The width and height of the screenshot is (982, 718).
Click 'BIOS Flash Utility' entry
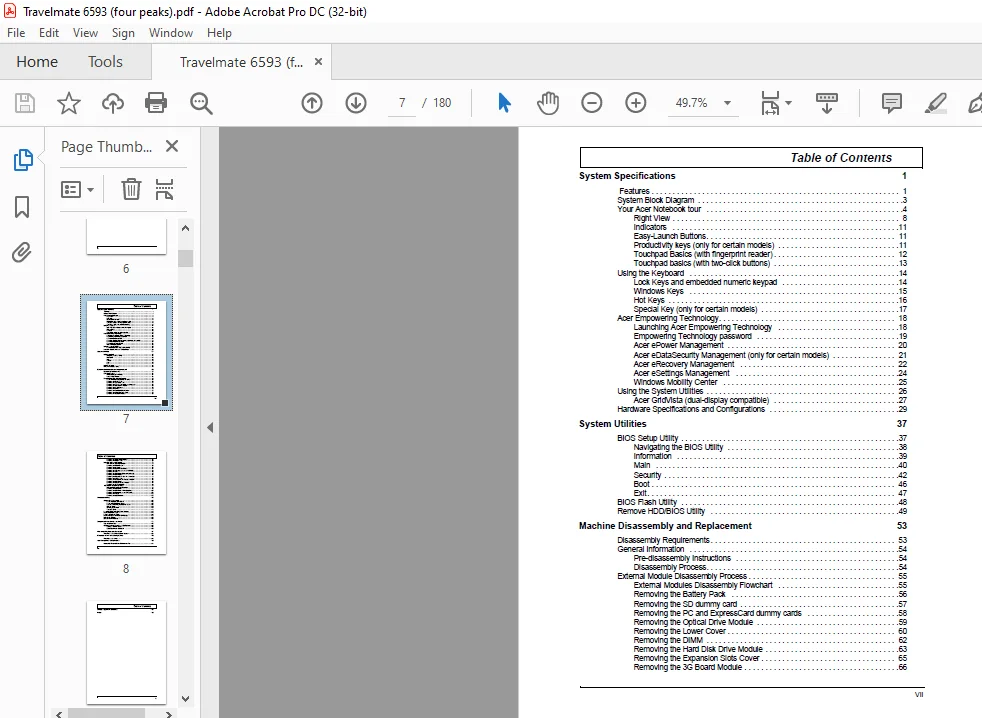click(647, 502)
